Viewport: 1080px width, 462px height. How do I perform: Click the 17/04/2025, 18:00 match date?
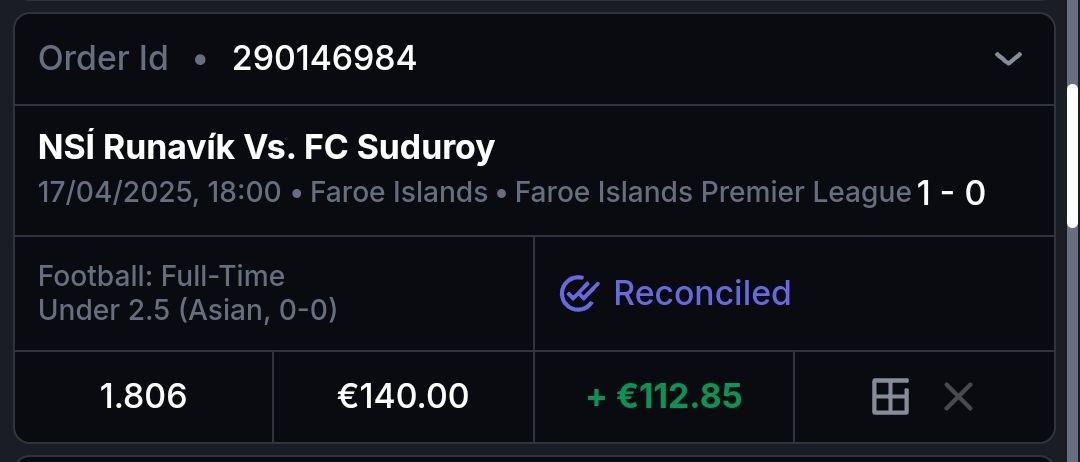tap(160, 192)
